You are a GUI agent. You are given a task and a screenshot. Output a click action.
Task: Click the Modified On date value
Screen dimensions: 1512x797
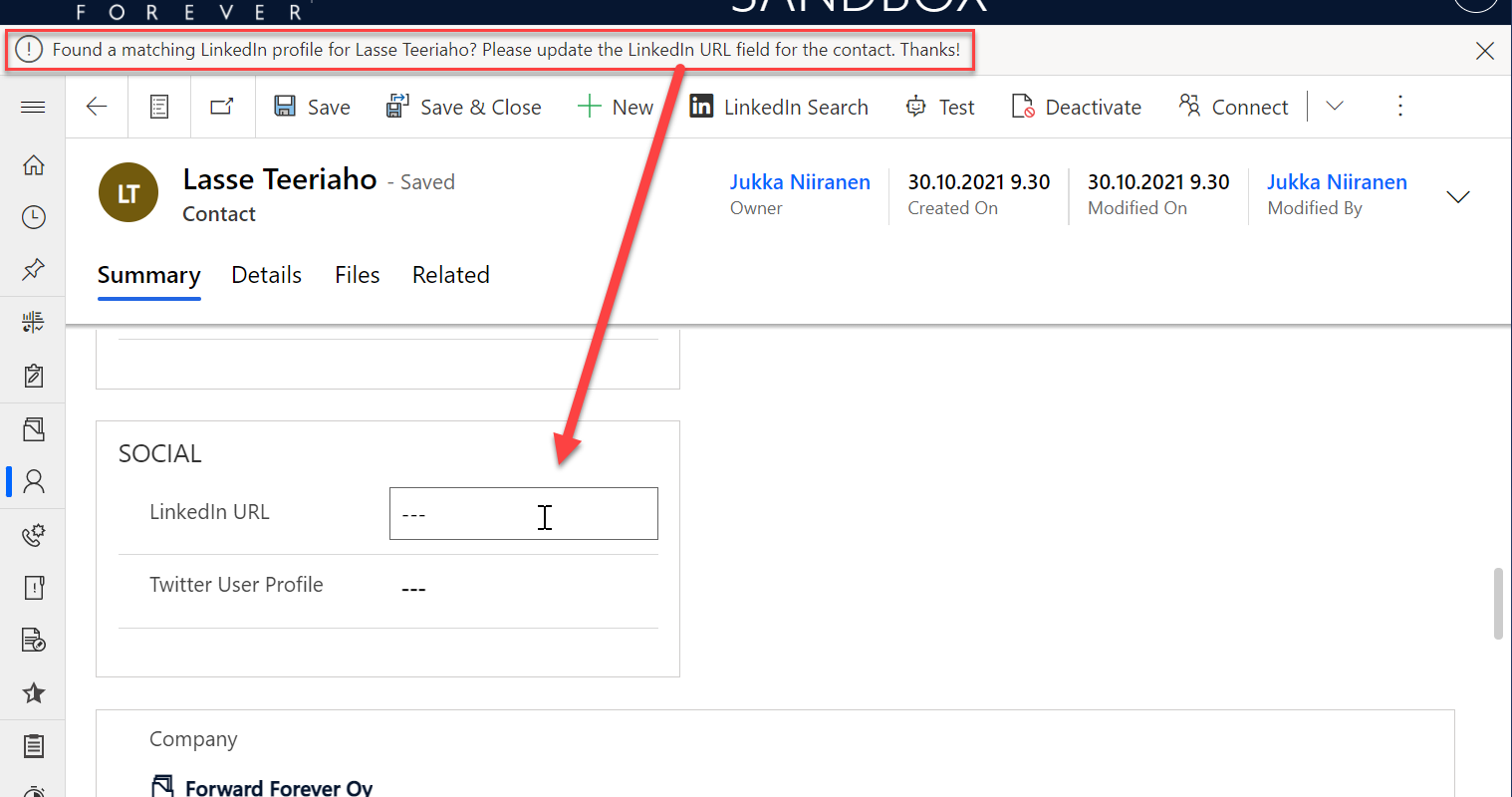[x=1158, y=182]
